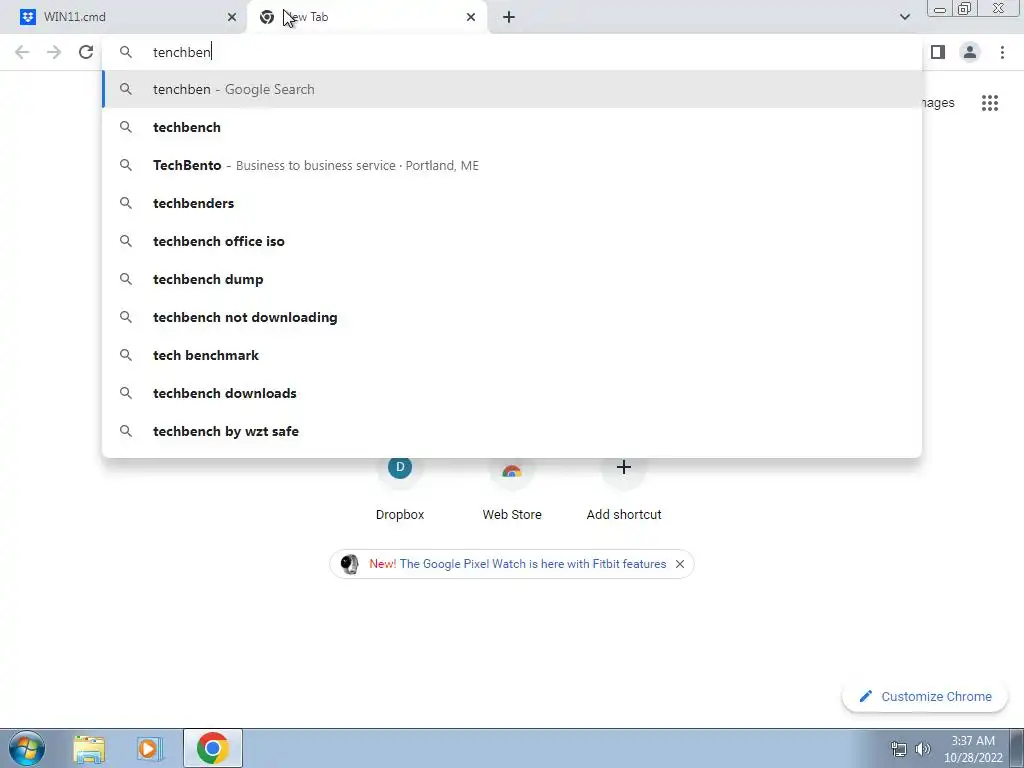The width and height of the screenshot is (1024, 768).
Task: Go back with the back arrow
Action: click(22, 52)
